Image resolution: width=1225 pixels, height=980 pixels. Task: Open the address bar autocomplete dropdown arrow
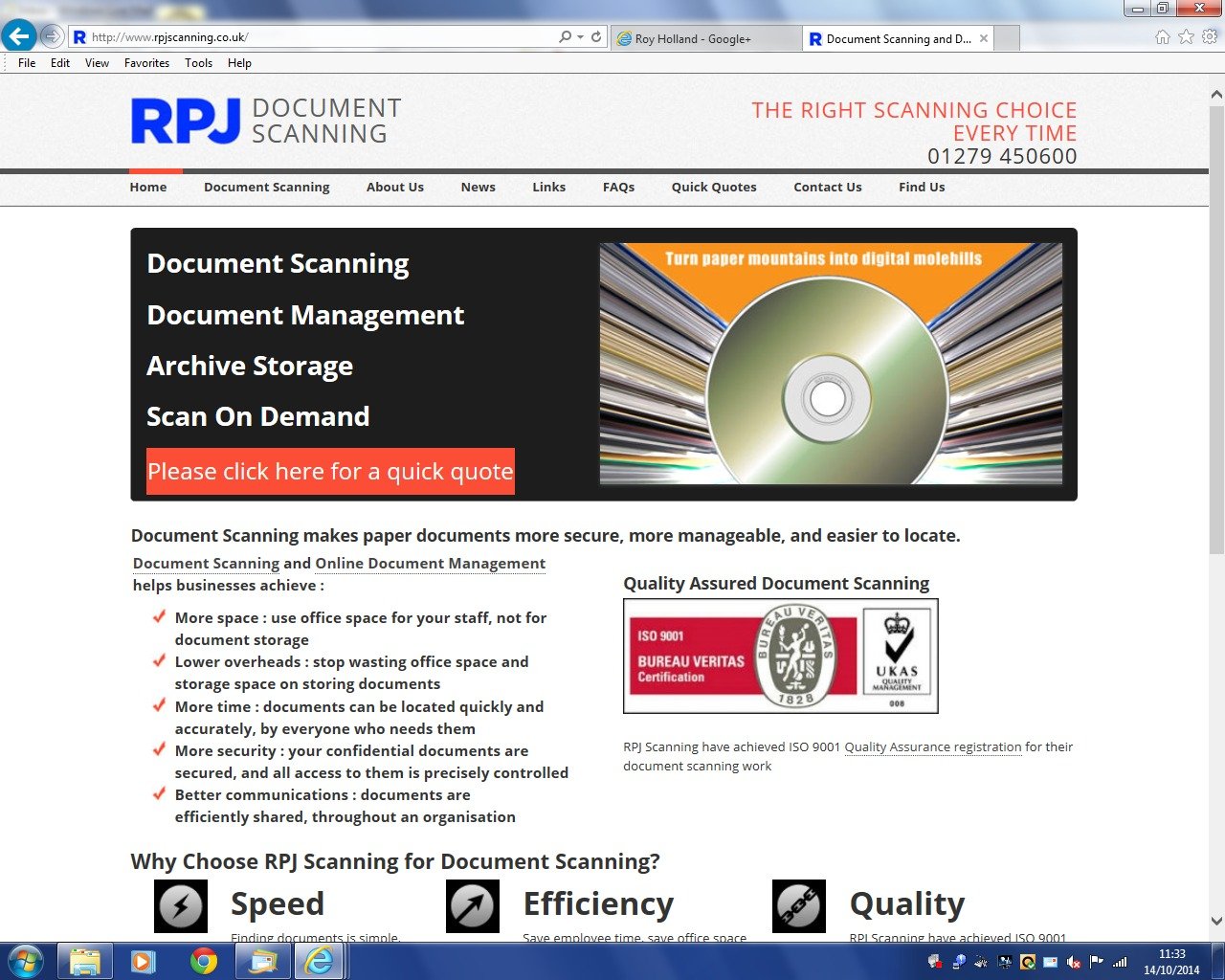point(580,37)
